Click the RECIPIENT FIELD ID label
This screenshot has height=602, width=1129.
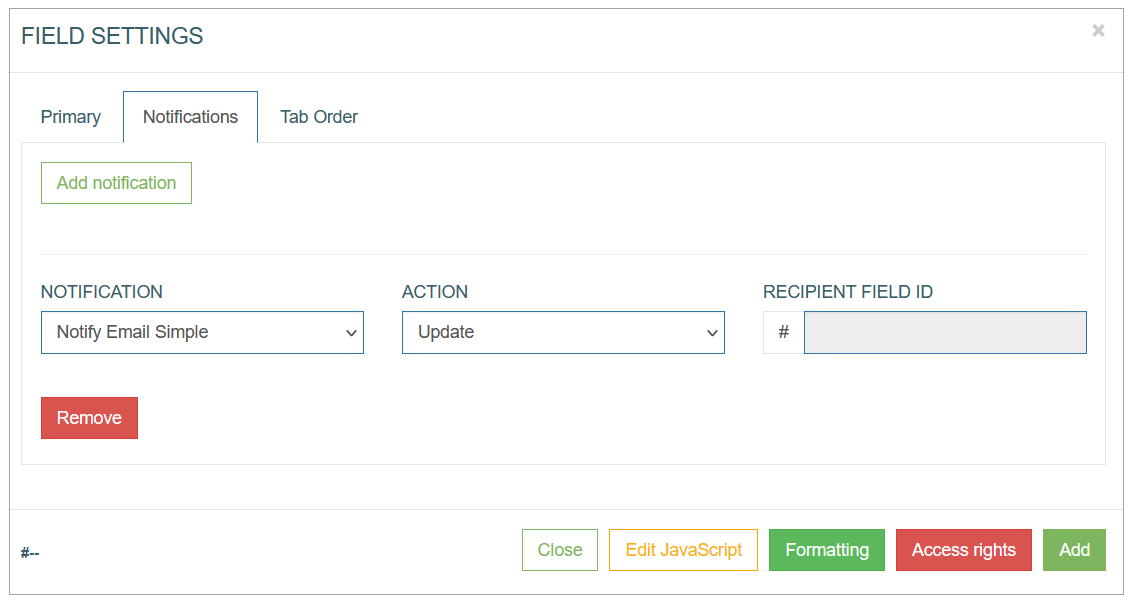tap(847, 292)
